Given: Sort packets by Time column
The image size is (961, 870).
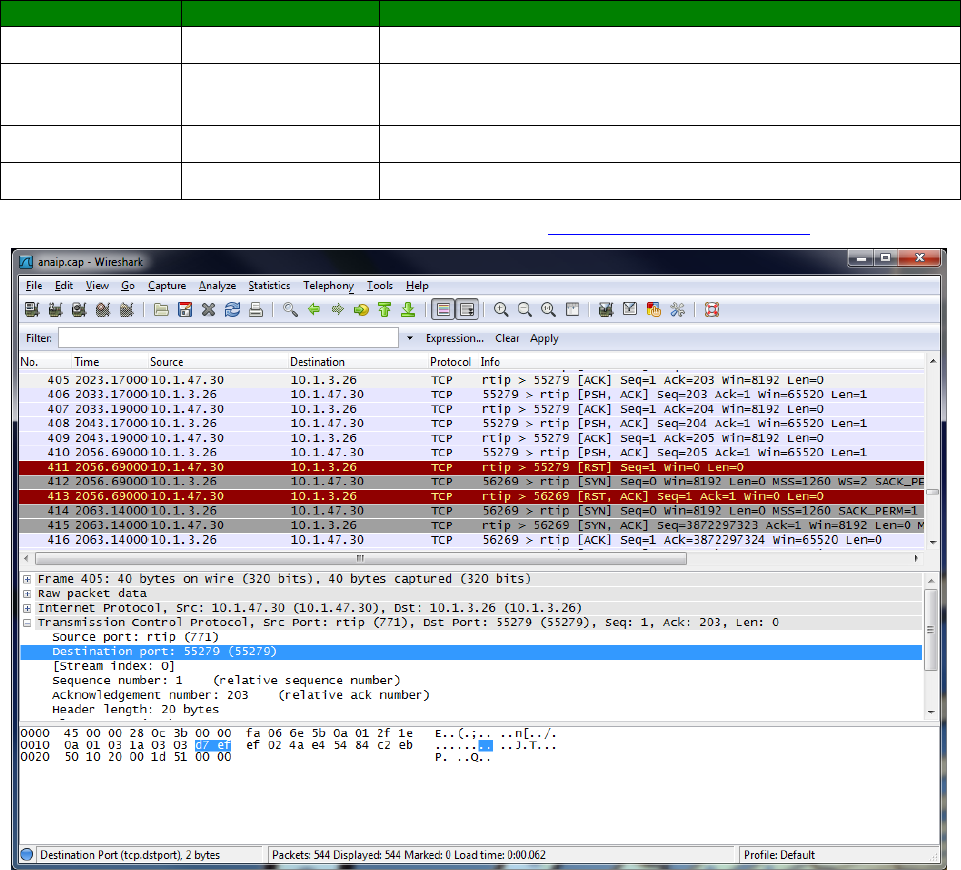Looking at the screenshot, I should (110, 362).
